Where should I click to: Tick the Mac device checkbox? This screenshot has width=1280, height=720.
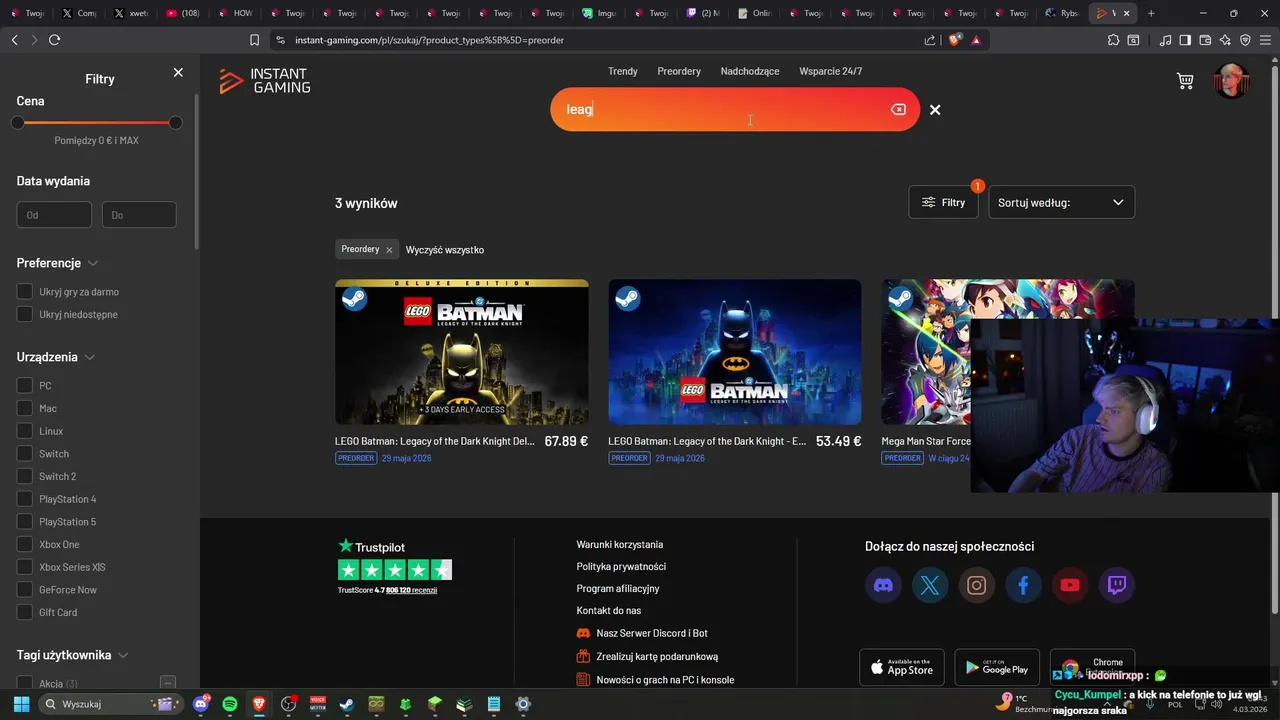click(x=25, y=408)
